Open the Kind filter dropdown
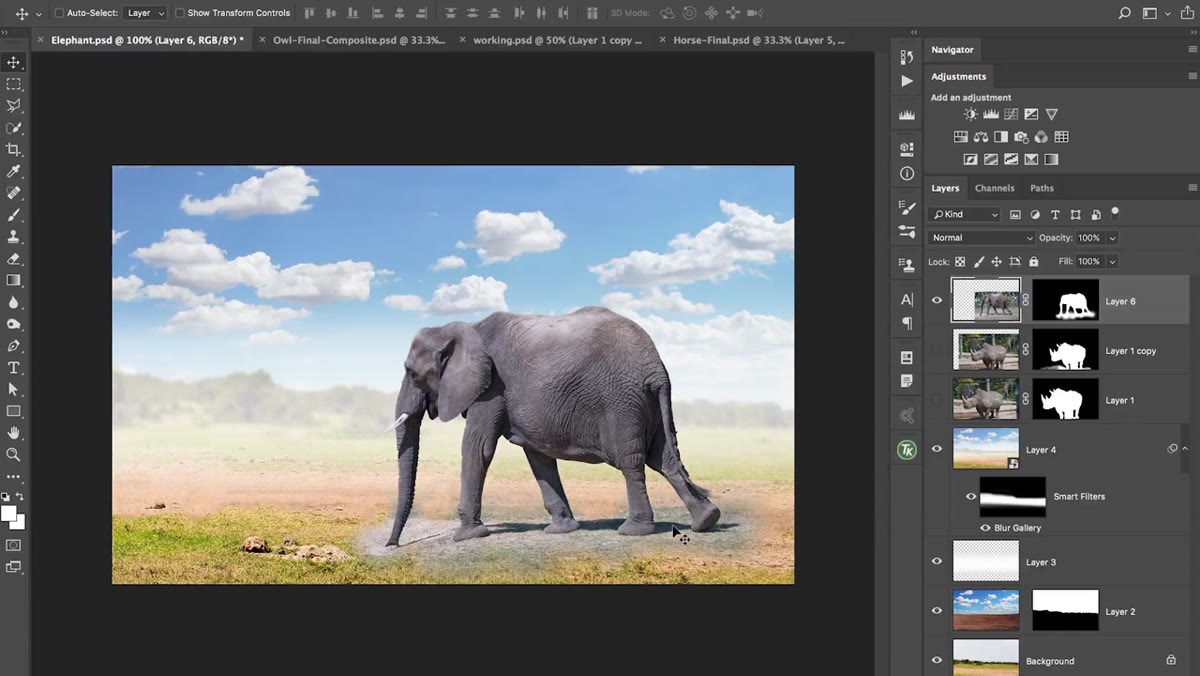 tap(964, 214)
